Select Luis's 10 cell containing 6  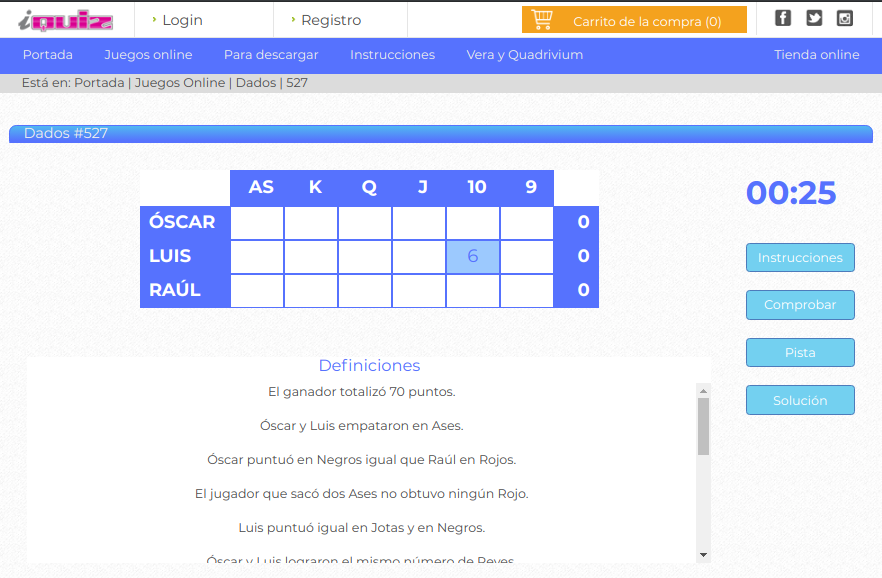coord(473,257)
